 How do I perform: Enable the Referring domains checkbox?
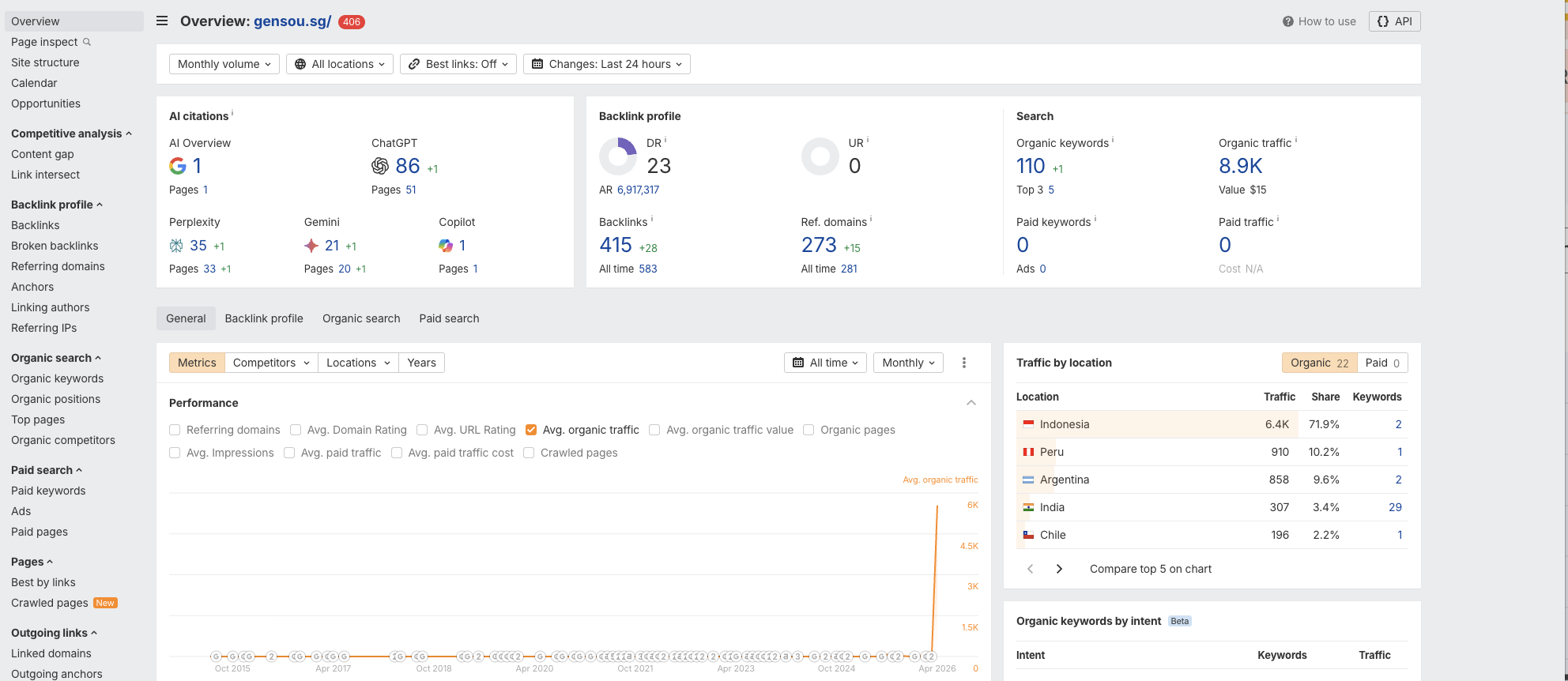click(x=175, y=430)
